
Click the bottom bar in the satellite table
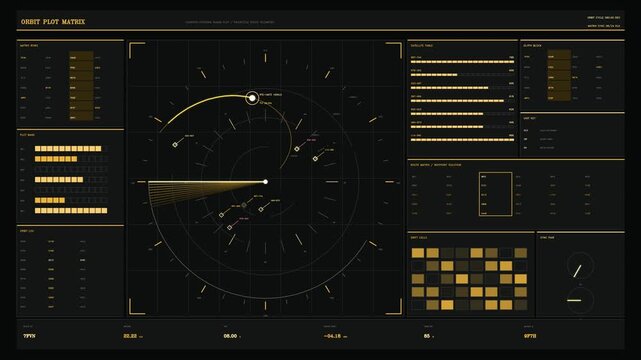click(462, 140)
